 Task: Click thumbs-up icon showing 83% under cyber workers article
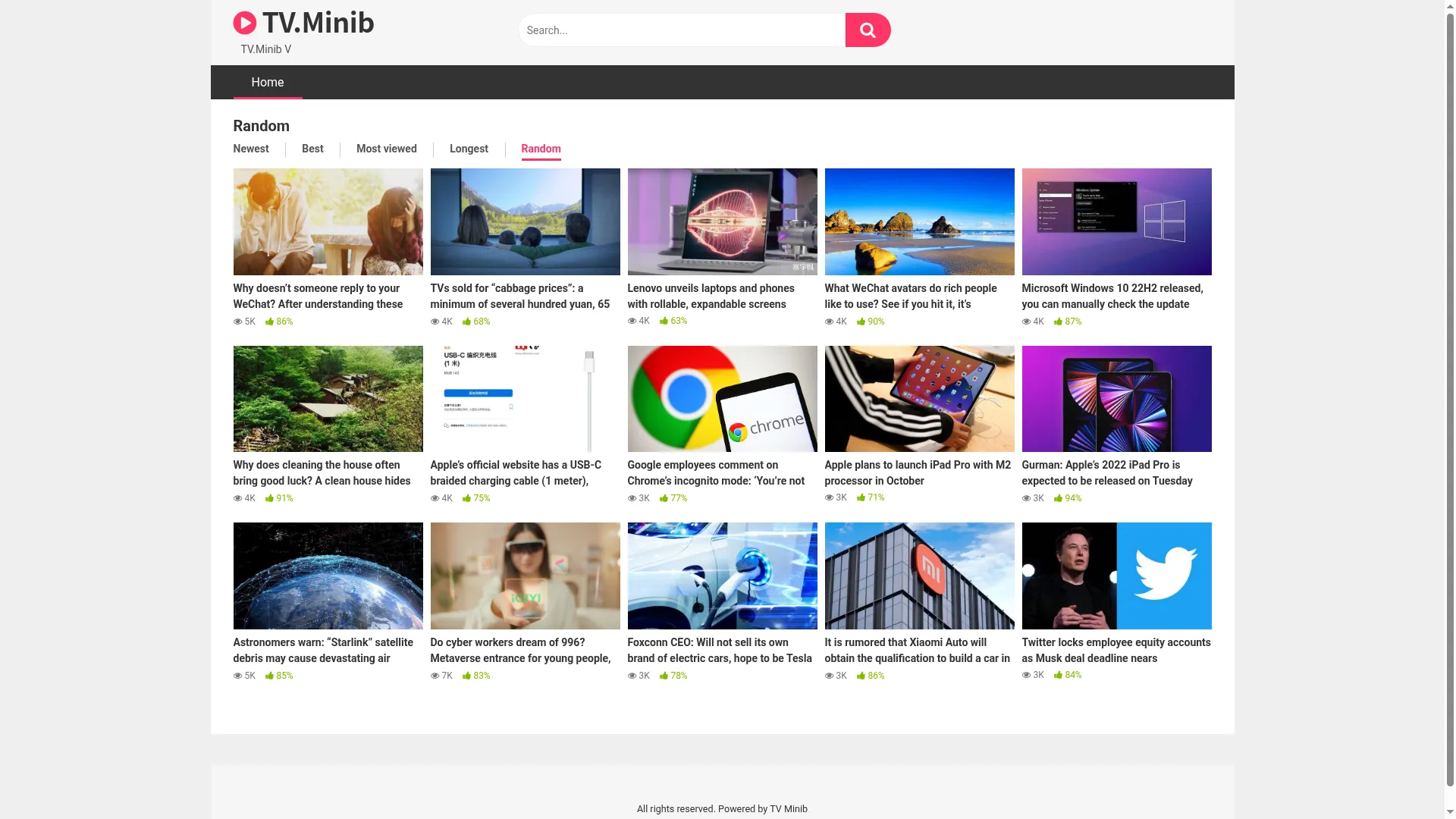pos(466,676)
